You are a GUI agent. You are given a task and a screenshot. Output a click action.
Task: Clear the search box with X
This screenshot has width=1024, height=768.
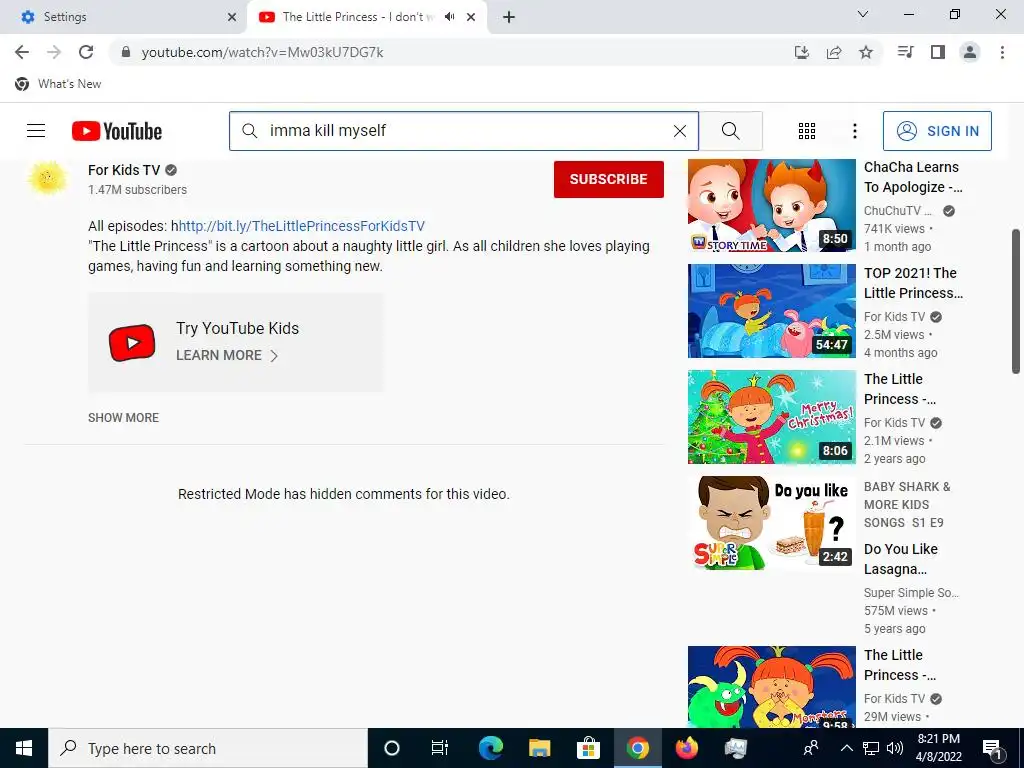click(x=680, y=131)
